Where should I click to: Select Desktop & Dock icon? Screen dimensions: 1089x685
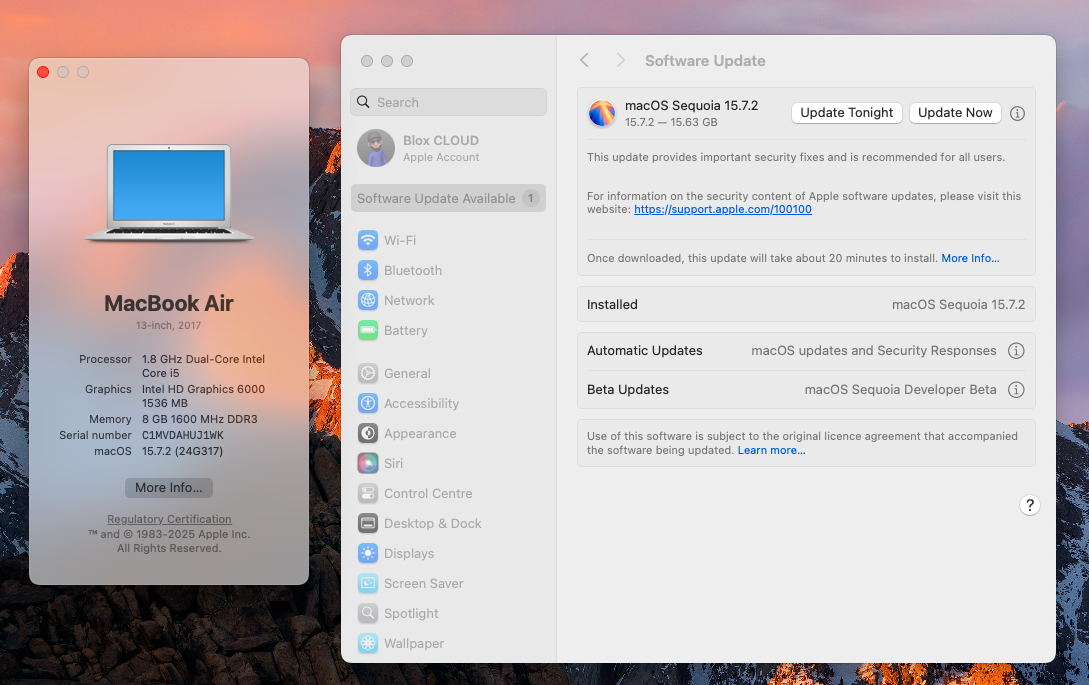pos(367,523)
